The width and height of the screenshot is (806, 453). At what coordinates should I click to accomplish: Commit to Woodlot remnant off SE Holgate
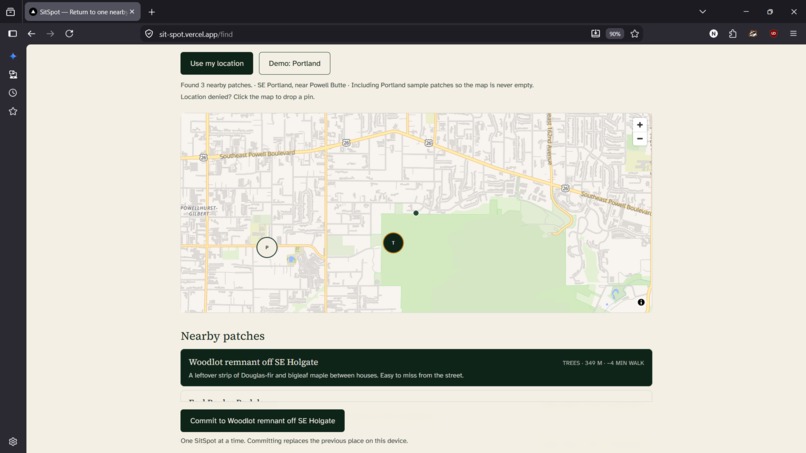click(262, 421)
